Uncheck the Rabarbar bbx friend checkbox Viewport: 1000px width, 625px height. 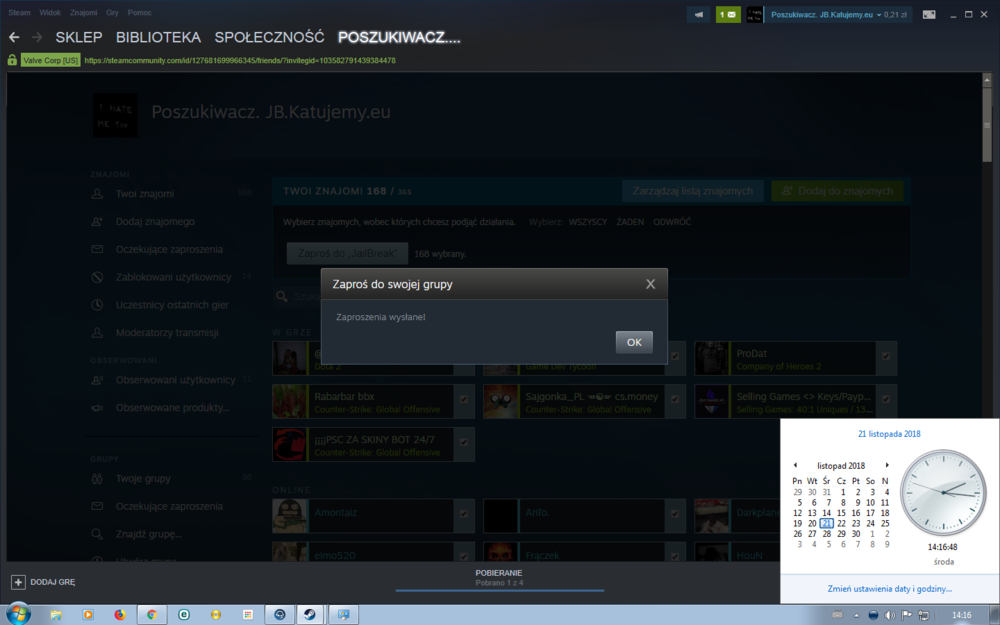coord(464,399)
